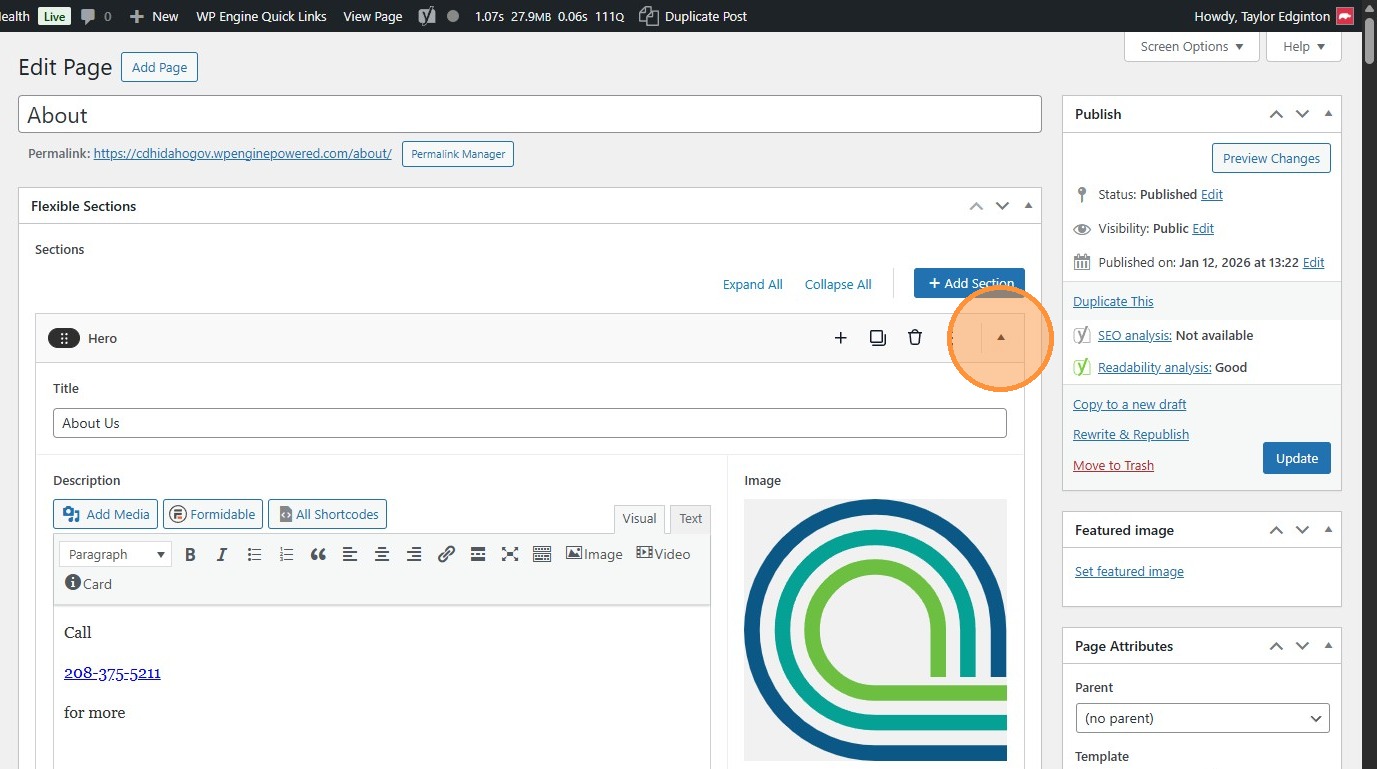Toggle the bulleted list icon

(254, 554)
